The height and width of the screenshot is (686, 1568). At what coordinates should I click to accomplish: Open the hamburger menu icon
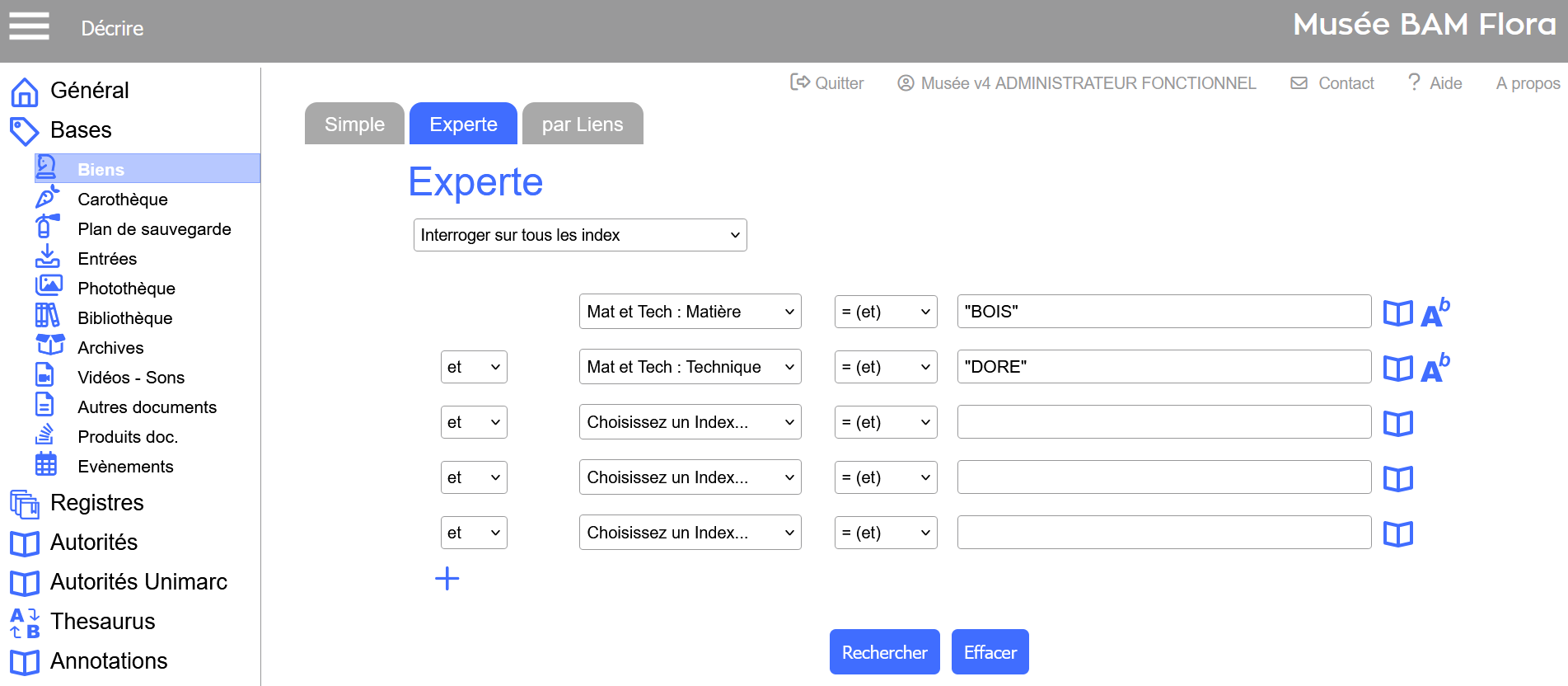click(x=29, y=26)
